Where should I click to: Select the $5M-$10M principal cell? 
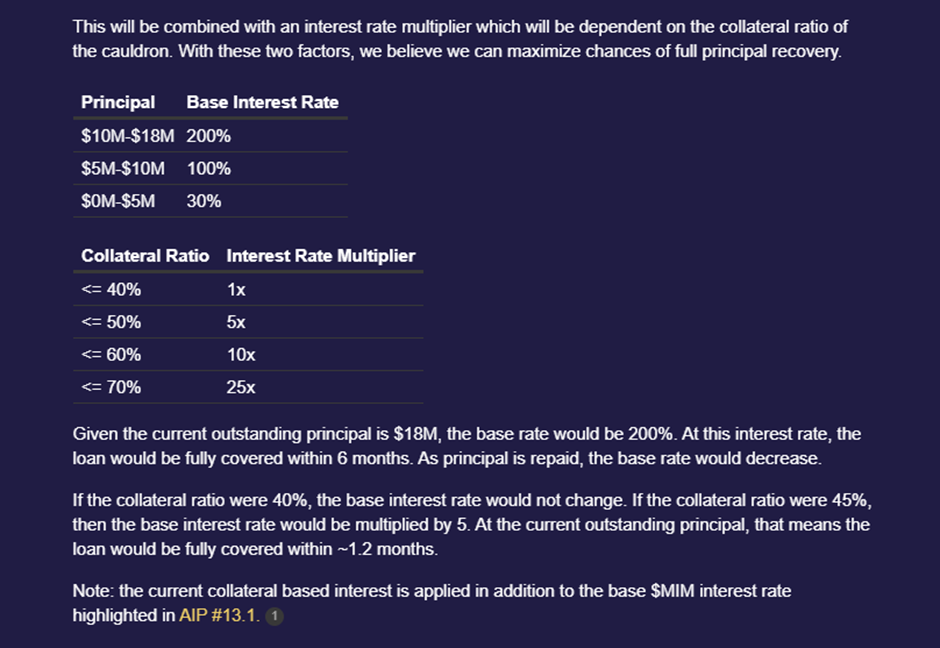coord(123,168)
